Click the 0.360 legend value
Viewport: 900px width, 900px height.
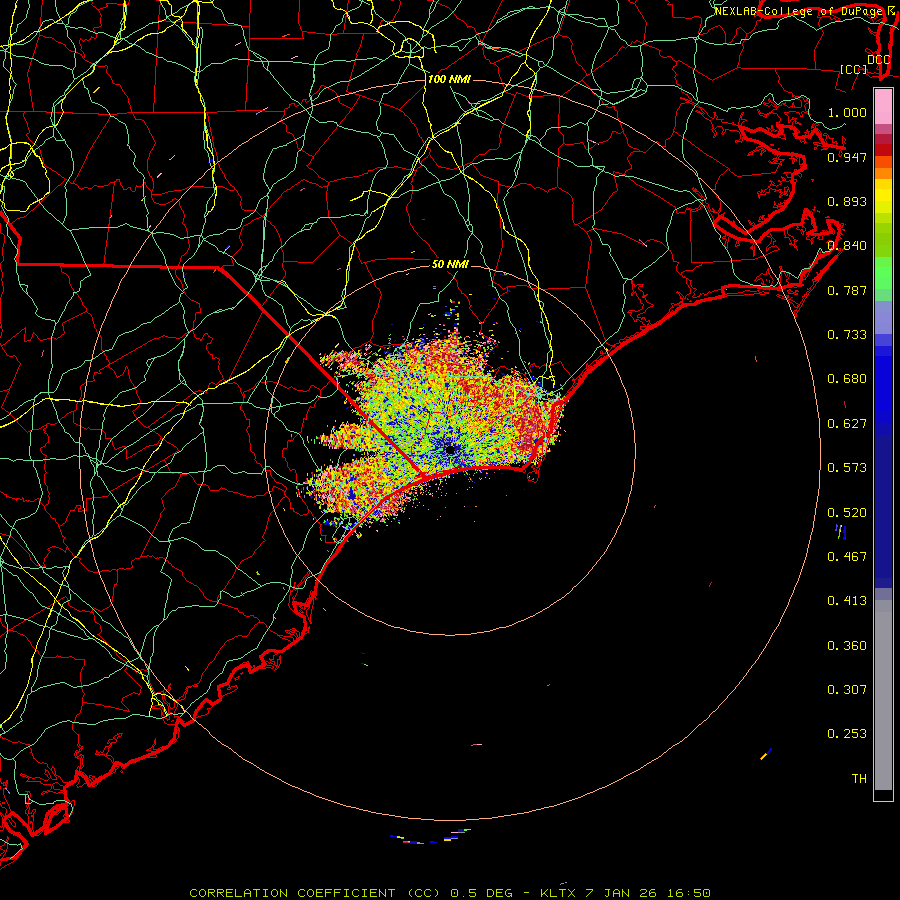(x=847, y=646)
